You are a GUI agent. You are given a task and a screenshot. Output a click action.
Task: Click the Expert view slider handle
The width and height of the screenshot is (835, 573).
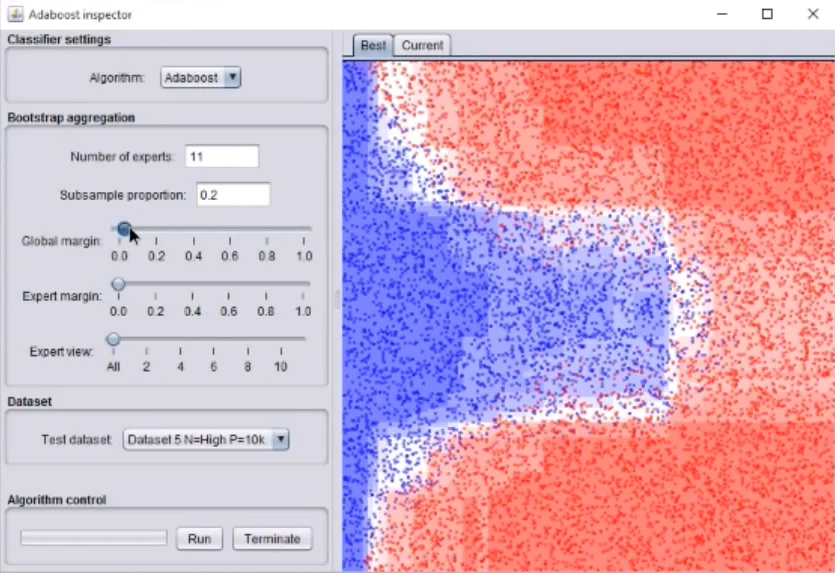coord(114,339)
